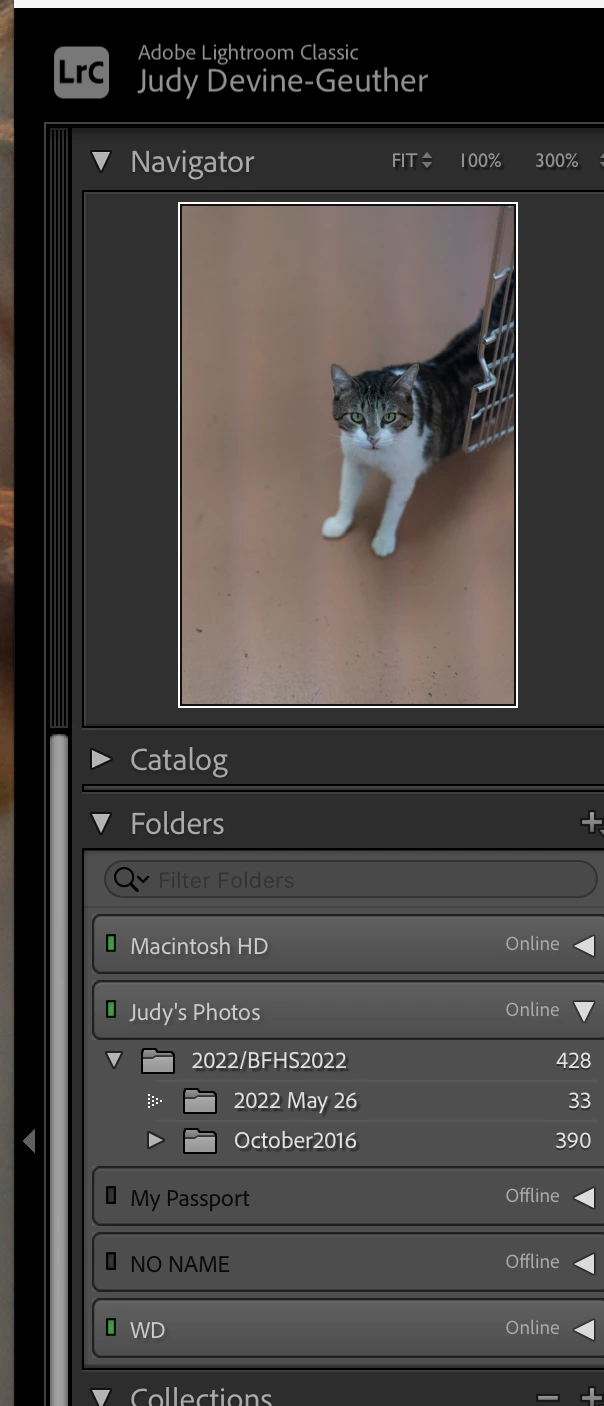Expand the NO NAME volume arrow
The width and height of the screenshot is (604, 1406).
[584, 1263]
